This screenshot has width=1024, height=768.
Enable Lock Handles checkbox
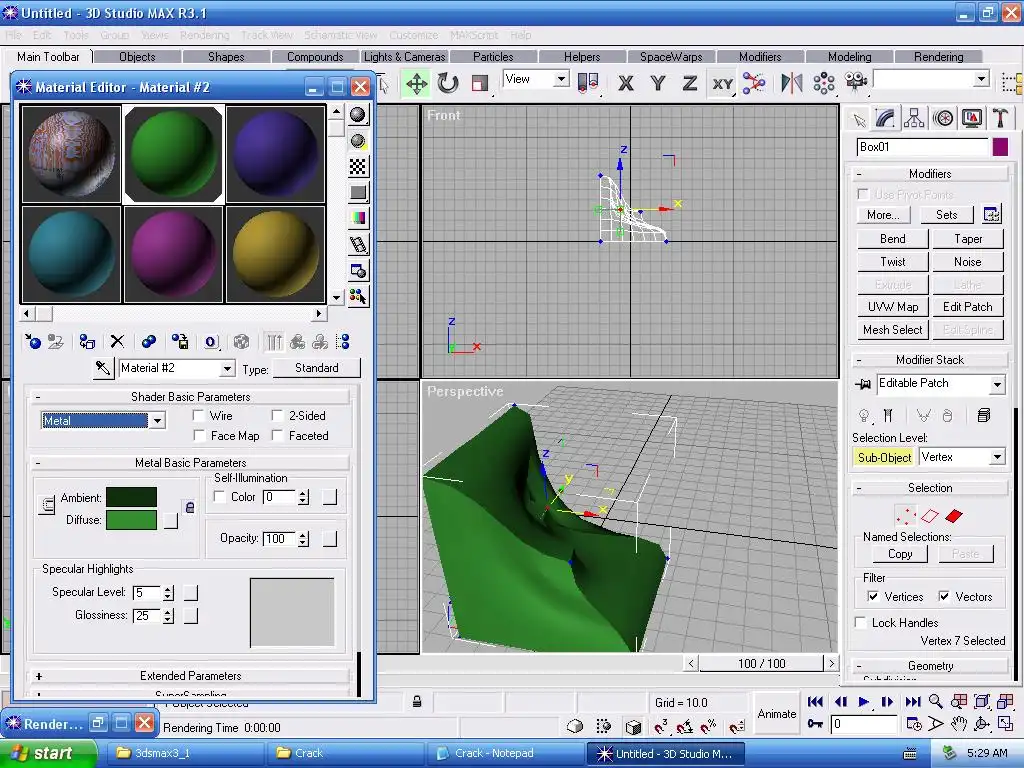click(861, 622)
